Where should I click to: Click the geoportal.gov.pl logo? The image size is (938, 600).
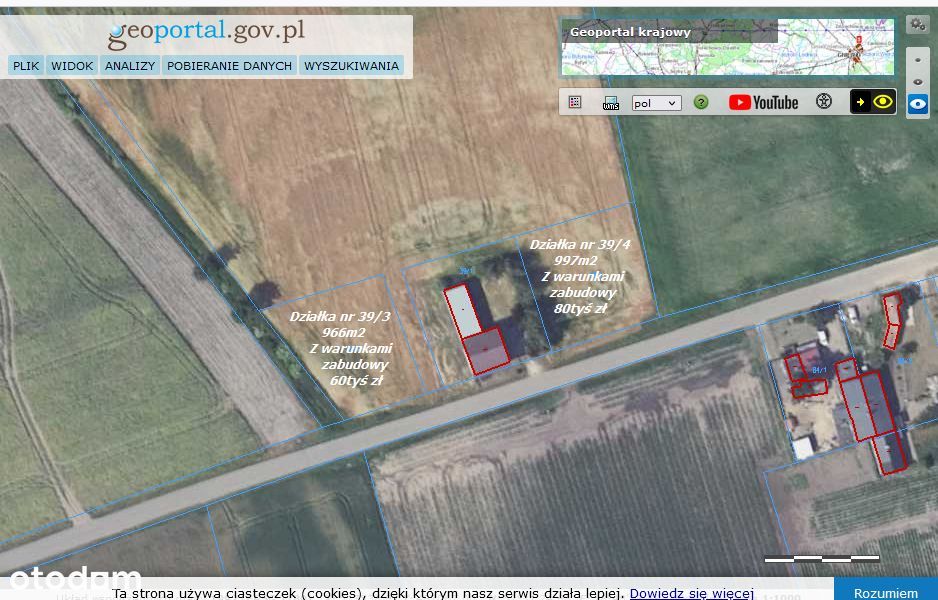(206, 33)
